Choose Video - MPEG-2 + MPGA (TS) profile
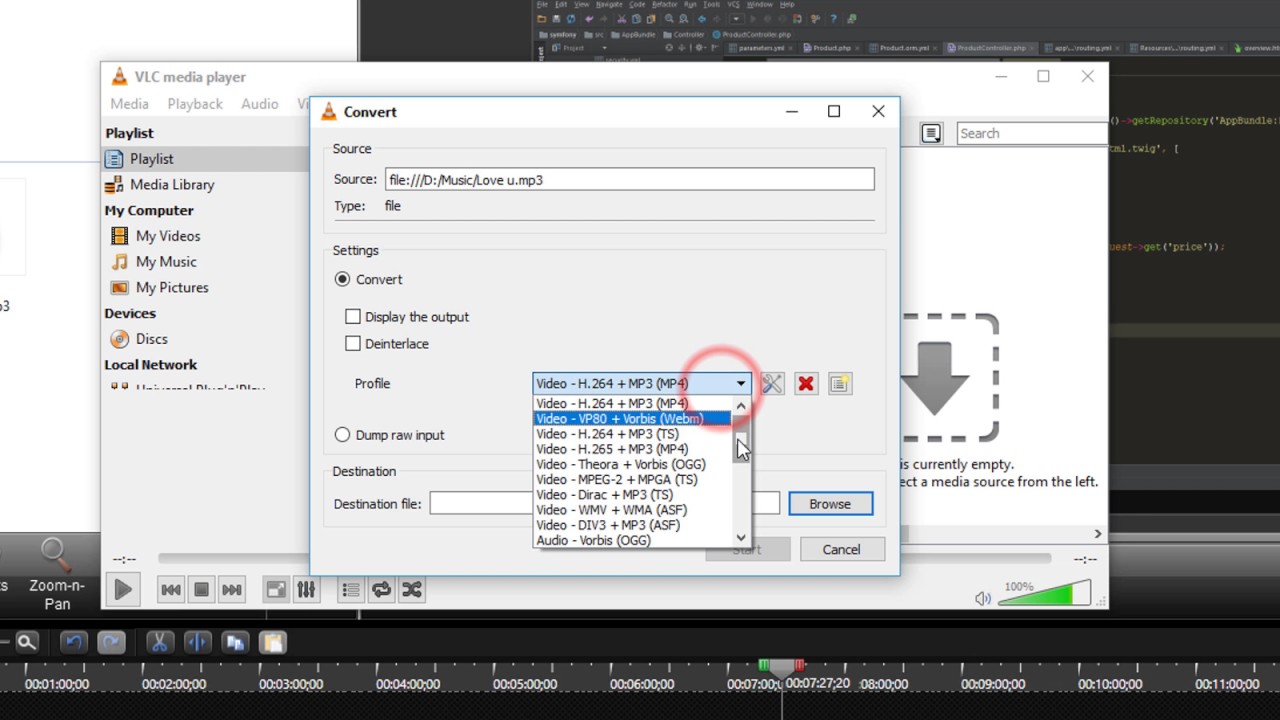Viewport: 1280px width, 720px height. (x=634, y=479)
